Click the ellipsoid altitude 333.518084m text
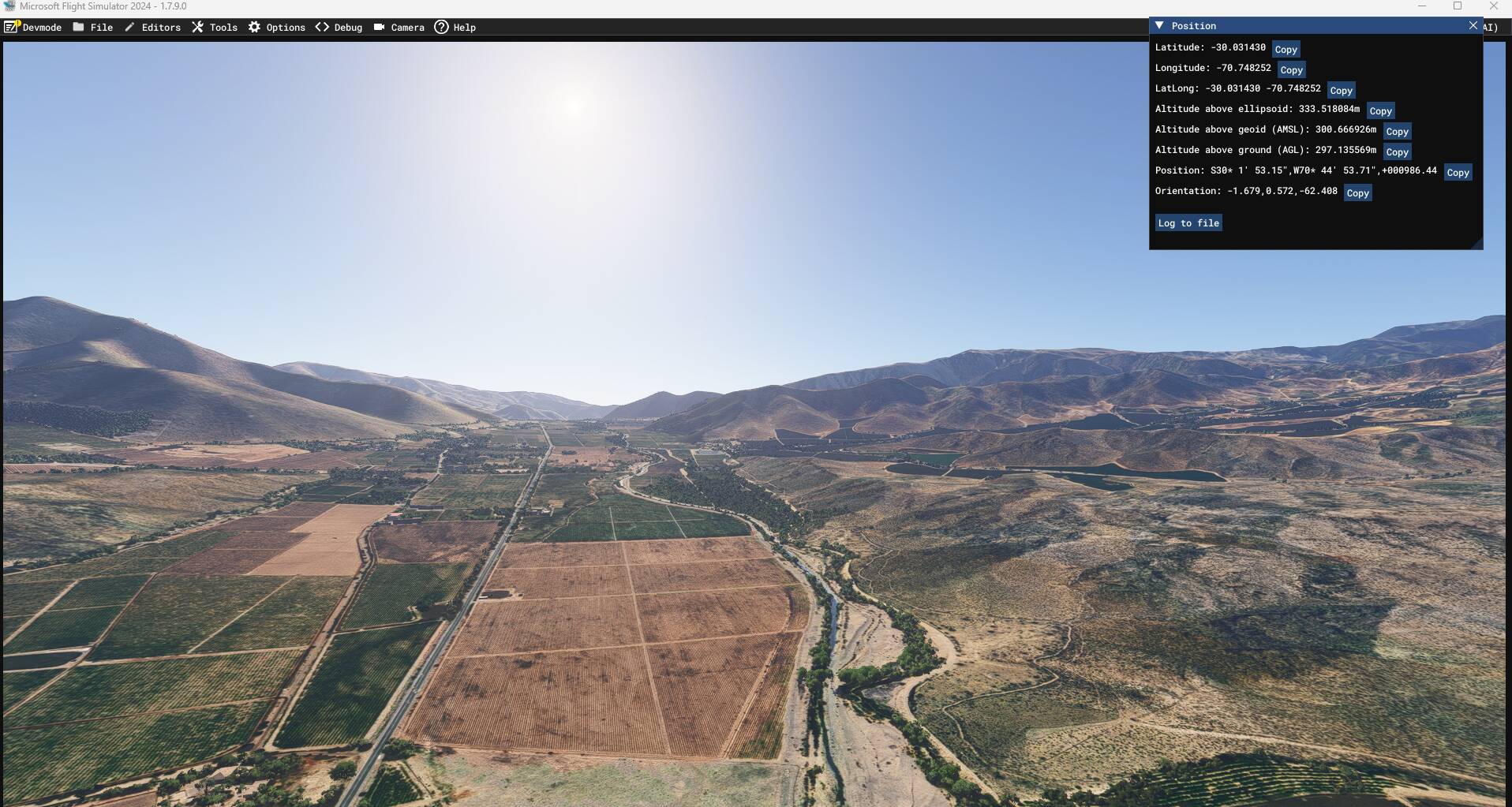Image resolution: width=1512 pixels, height=807 pixels. click(1257, 109)
